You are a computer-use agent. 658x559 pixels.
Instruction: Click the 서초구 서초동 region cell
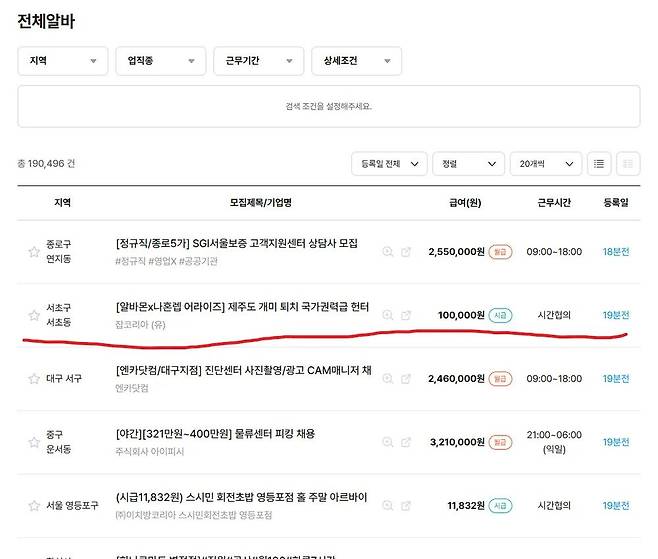(x=58, y=315)
